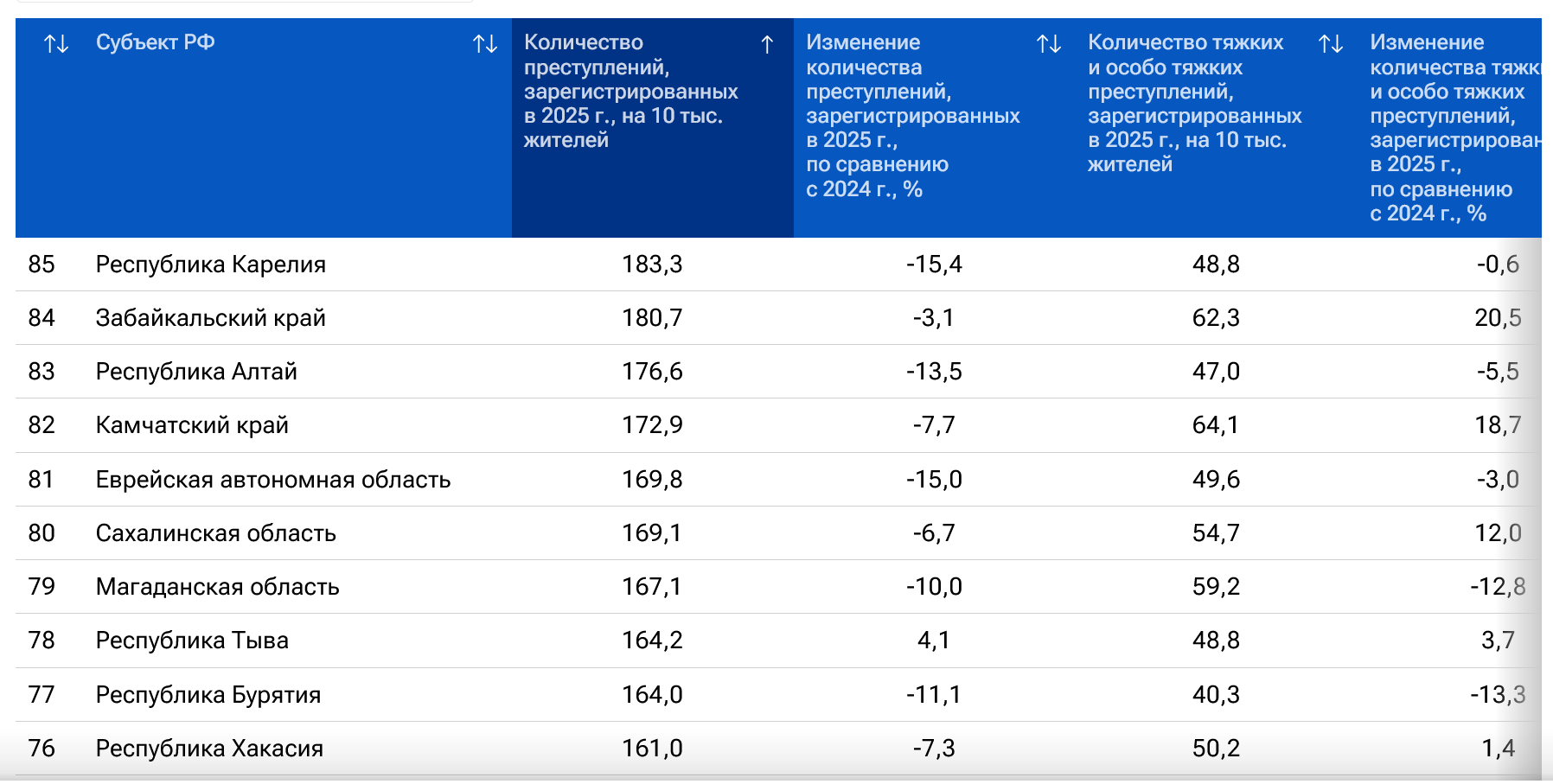
Task: Select the Республика Бурятия row name
Action: 208,695
